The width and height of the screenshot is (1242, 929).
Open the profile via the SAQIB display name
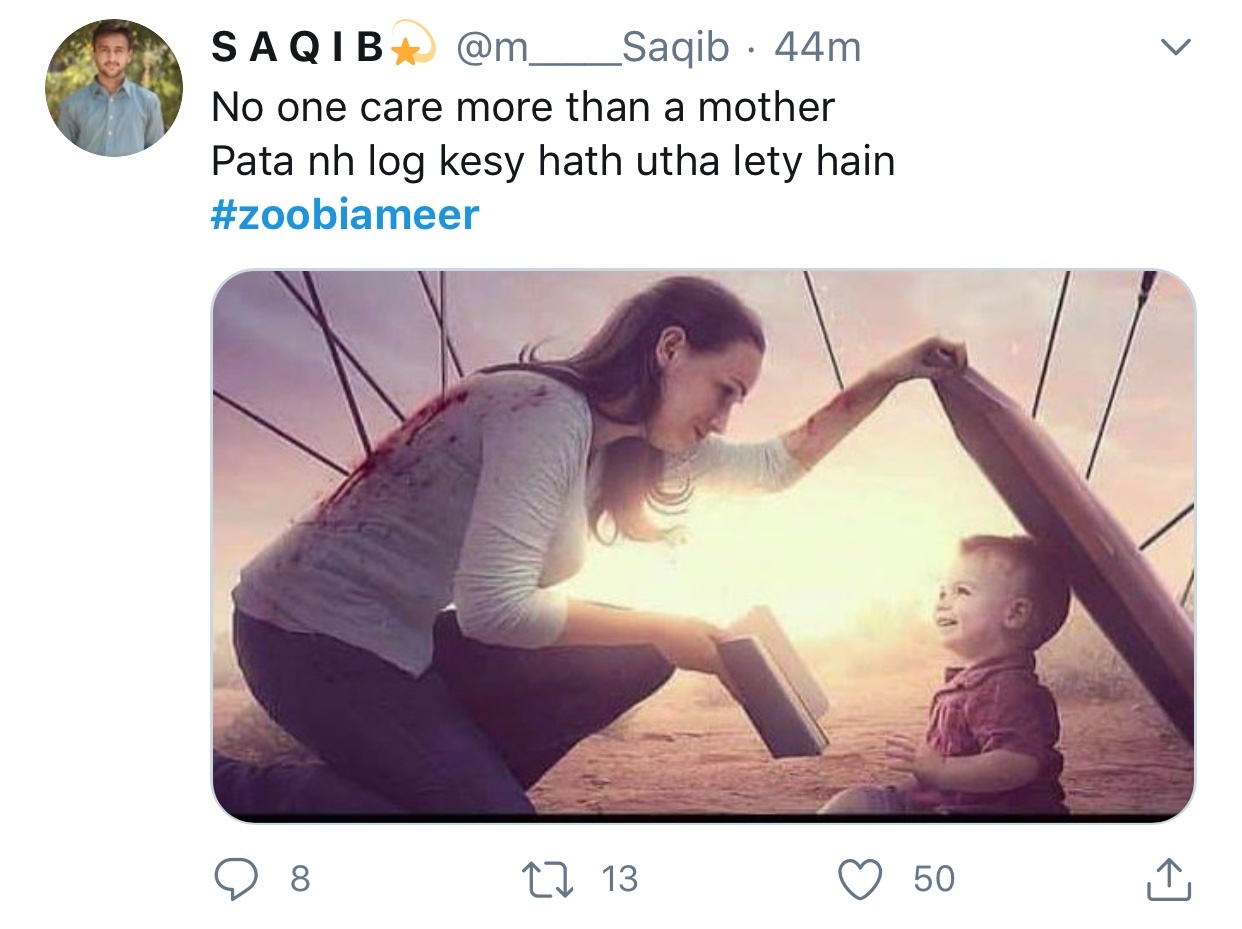[298, 47]
